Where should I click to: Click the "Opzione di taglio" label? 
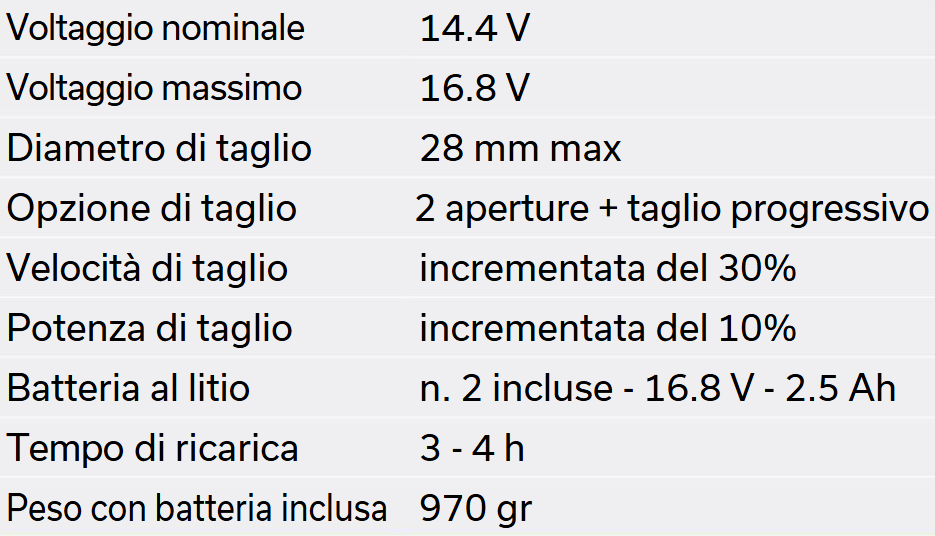[x=152, y=209]
